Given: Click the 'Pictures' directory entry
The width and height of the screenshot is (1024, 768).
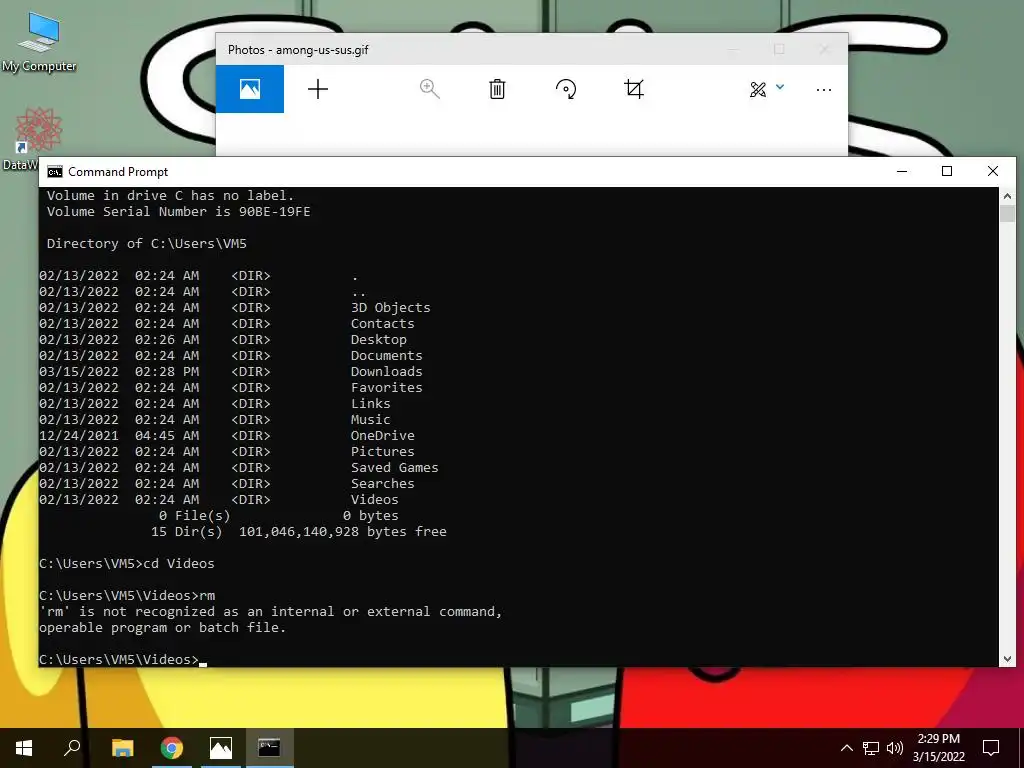Looking at the screenshot, I should pyautogui.click(x=383, y=451).
